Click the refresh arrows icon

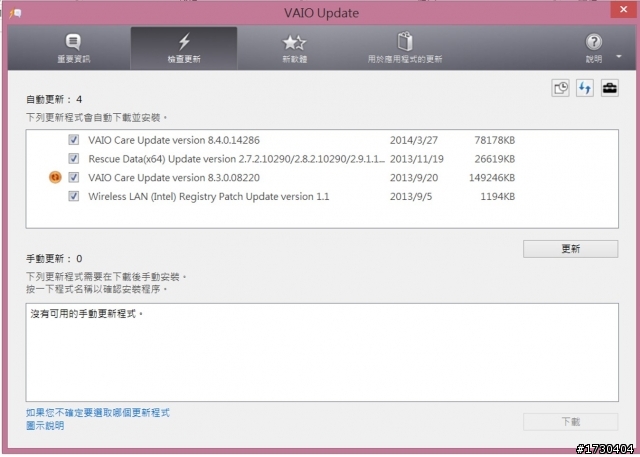click(585, 88)
